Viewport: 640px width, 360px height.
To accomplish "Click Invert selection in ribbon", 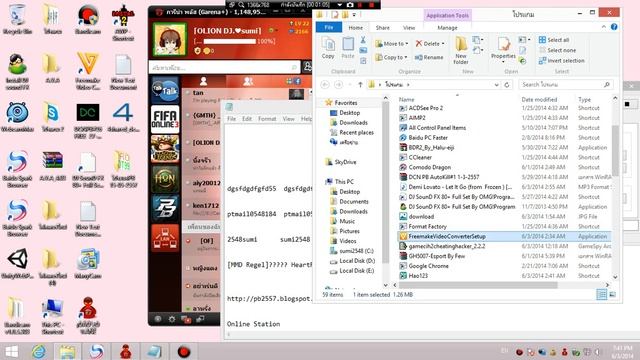I will tap(562, 60).
